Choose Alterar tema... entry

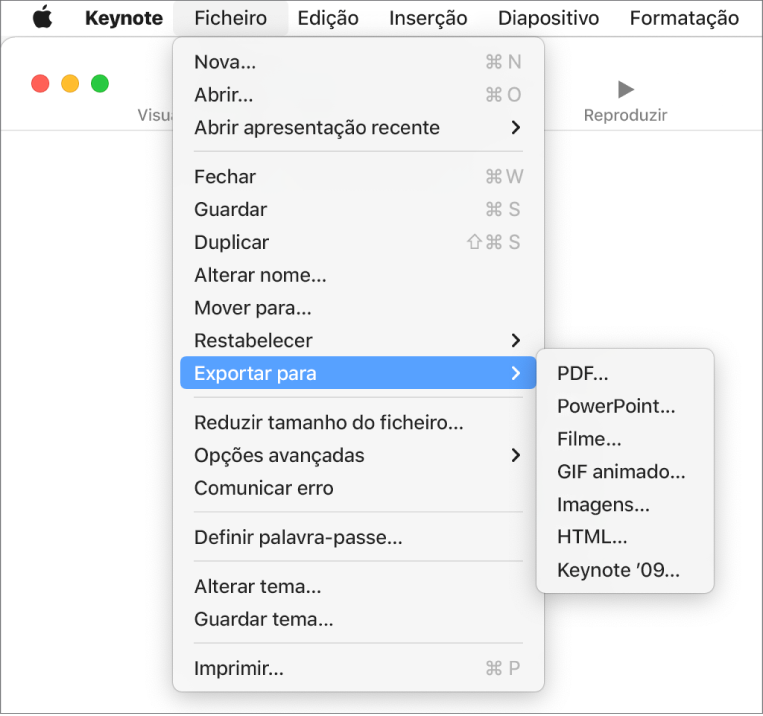click(358, 587)
